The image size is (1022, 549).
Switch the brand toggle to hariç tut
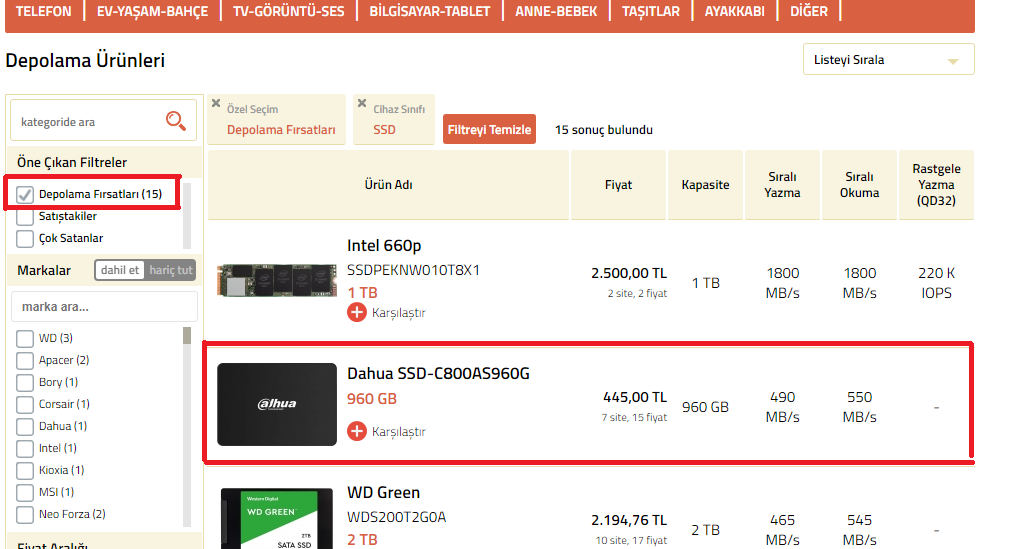(x=171, y=270)
